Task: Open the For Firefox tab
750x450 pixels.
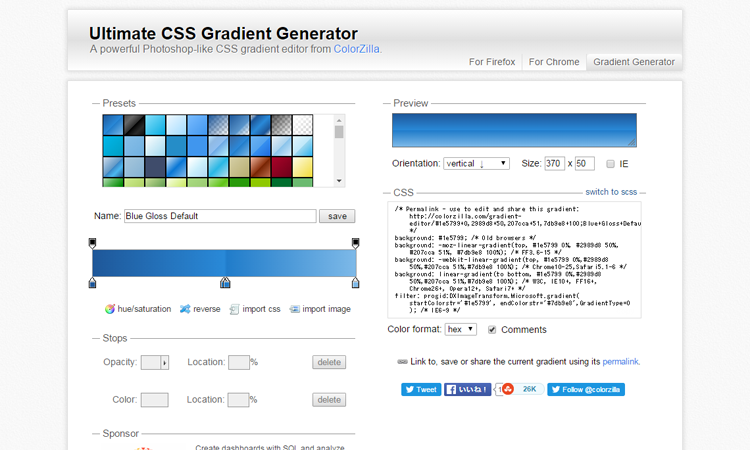Action: [x=492, y=62]
